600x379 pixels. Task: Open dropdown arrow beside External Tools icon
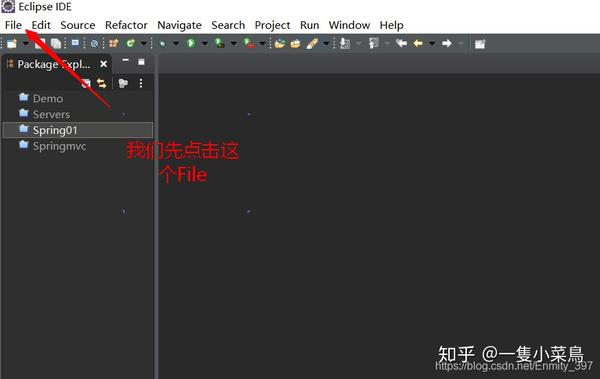[262, 44]
